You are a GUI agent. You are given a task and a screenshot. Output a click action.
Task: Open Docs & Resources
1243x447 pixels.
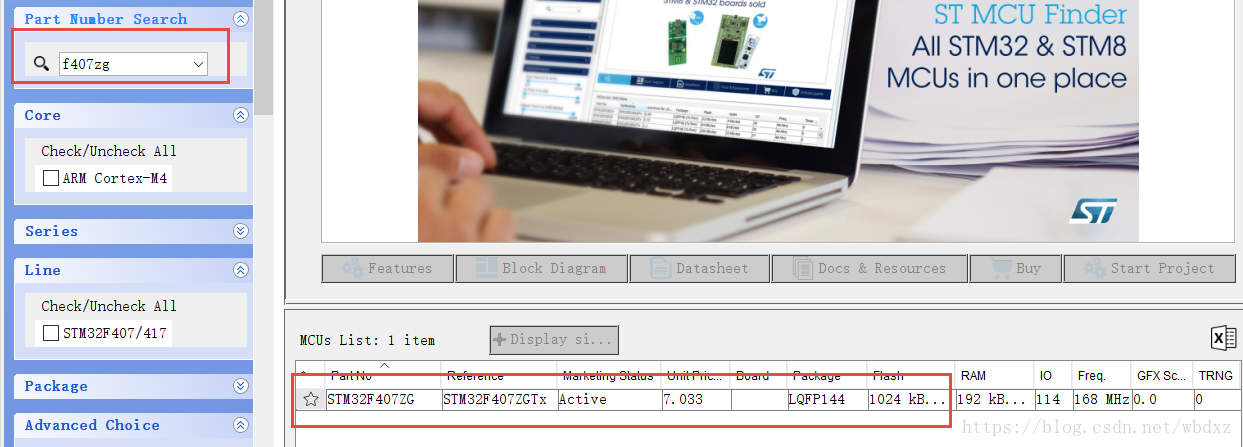tap(870, 268)
